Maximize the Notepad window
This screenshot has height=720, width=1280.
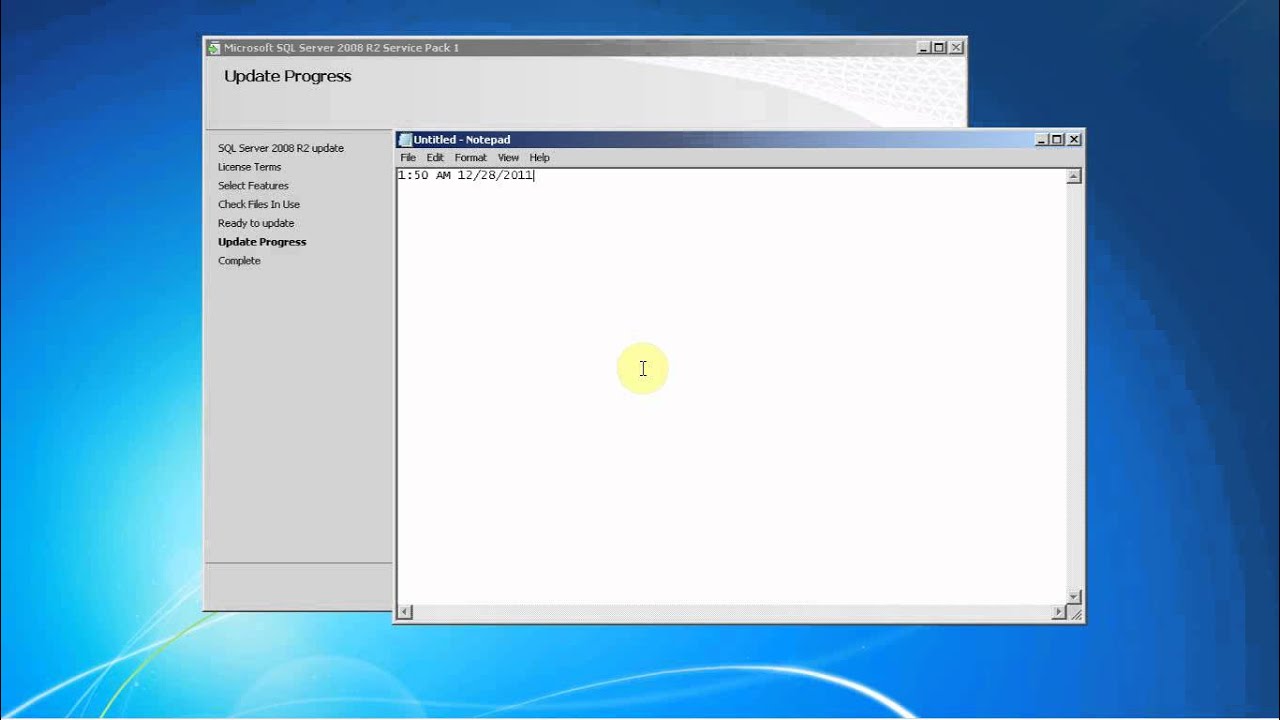click(1057, 140)
